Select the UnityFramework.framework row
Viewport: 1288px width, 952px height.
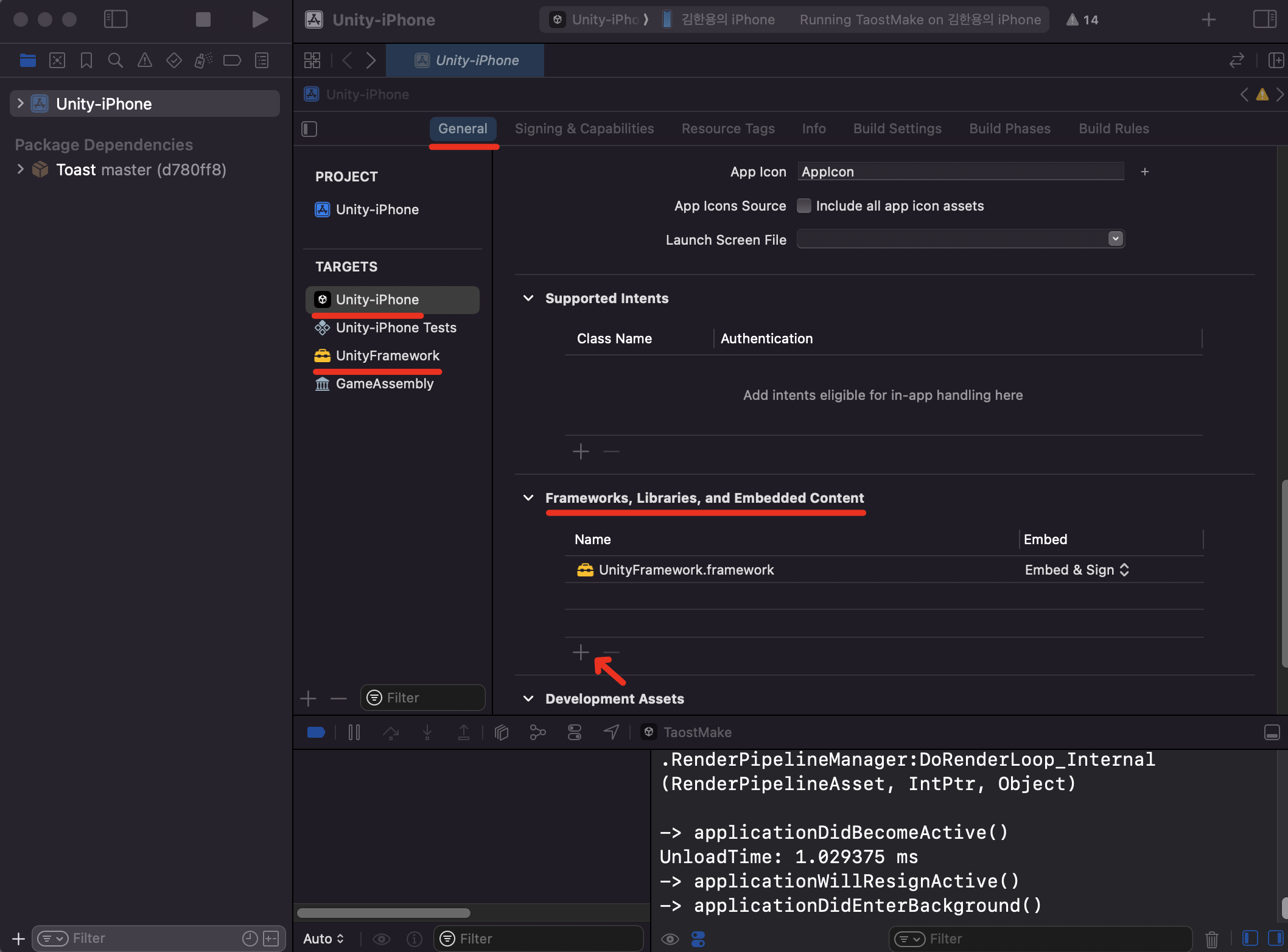point(884,570)
